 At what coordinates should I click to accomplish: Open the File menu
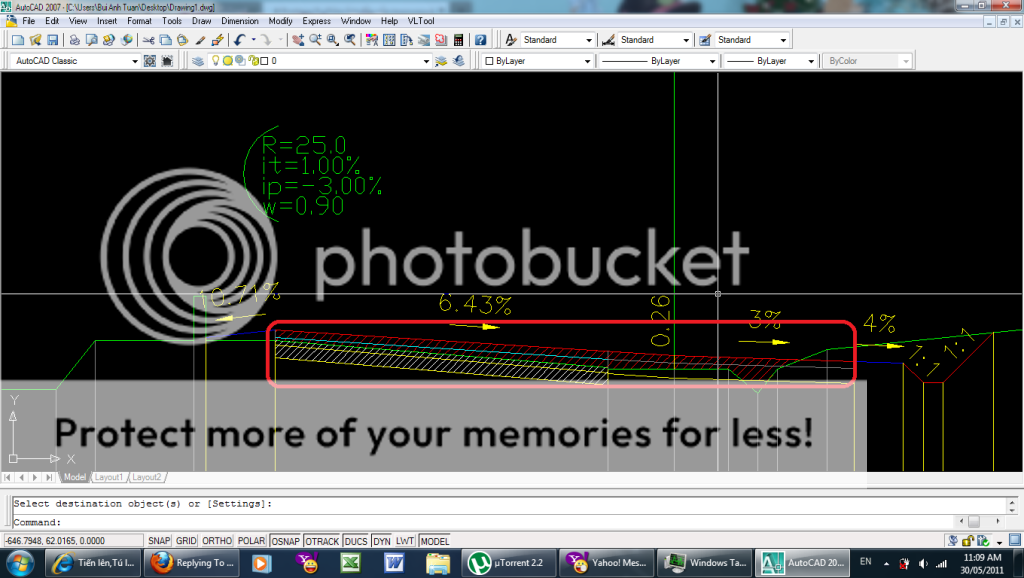point(29,21)
